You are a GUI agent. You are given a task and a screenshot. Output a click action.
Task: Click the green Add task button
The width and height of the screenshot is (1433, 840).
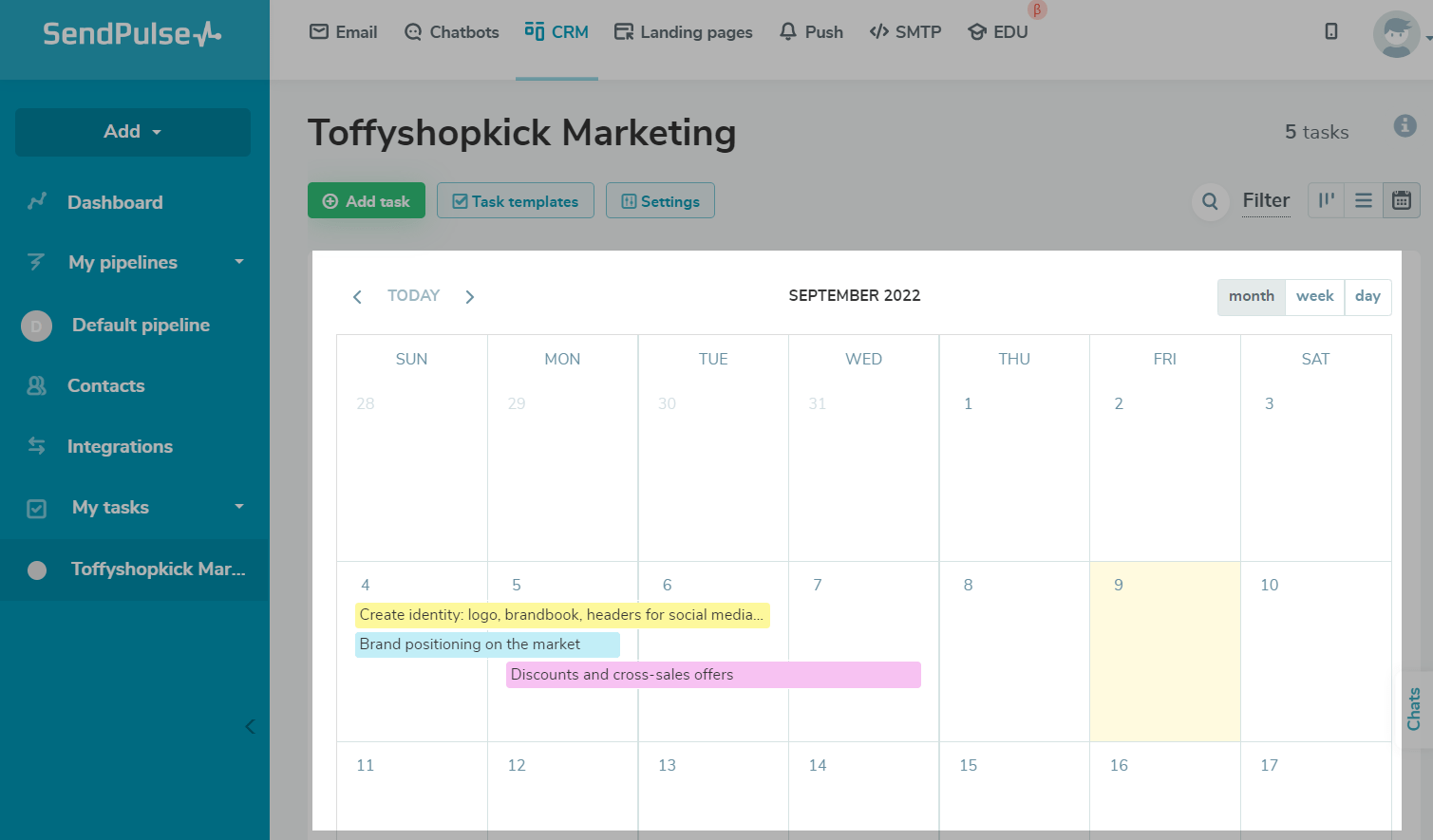tap(366, 201)
